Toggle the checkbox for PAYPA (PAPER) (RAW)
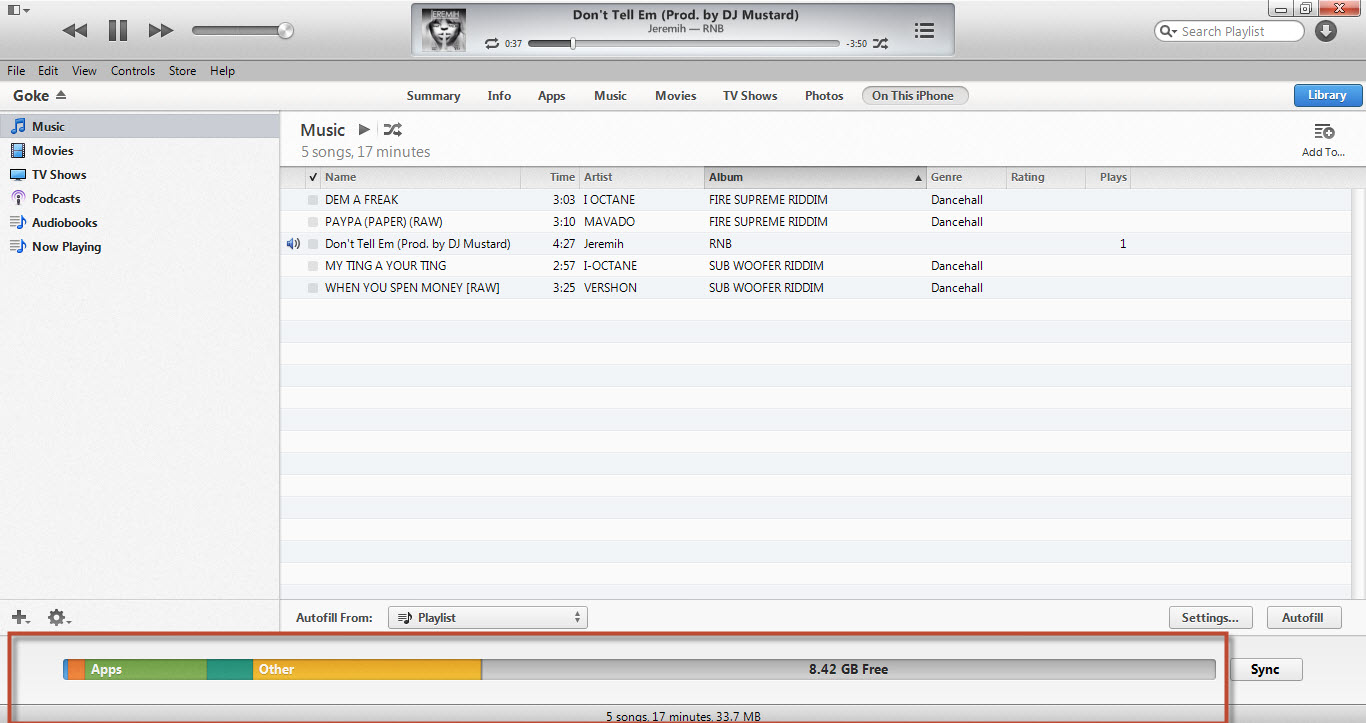The width and height of the screenshot is (1366, 723). pyautogui.click(x=313, y=222)
